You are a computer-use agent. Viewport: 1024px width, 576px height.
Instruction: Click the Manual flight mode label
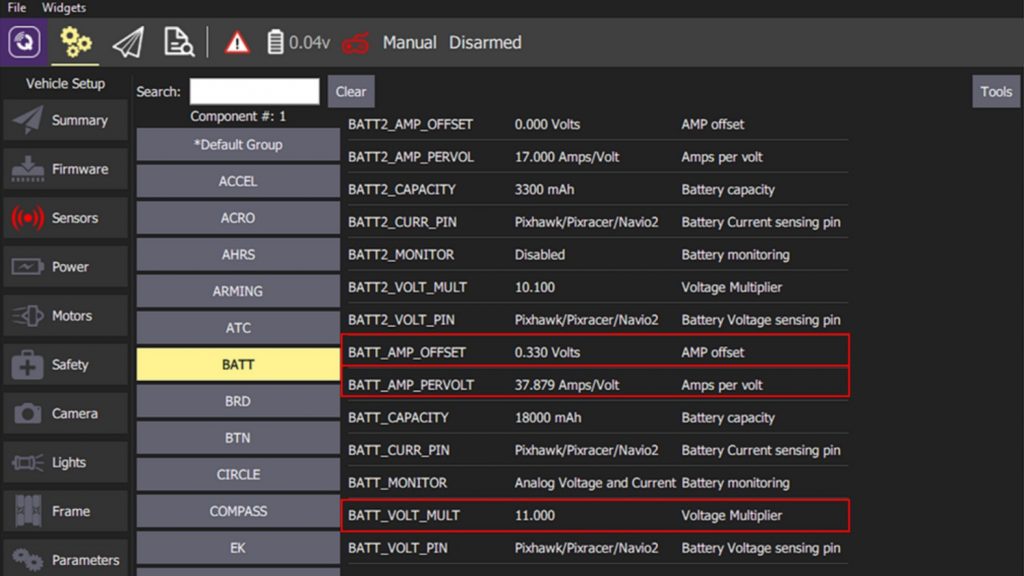[x=409, y=42]
